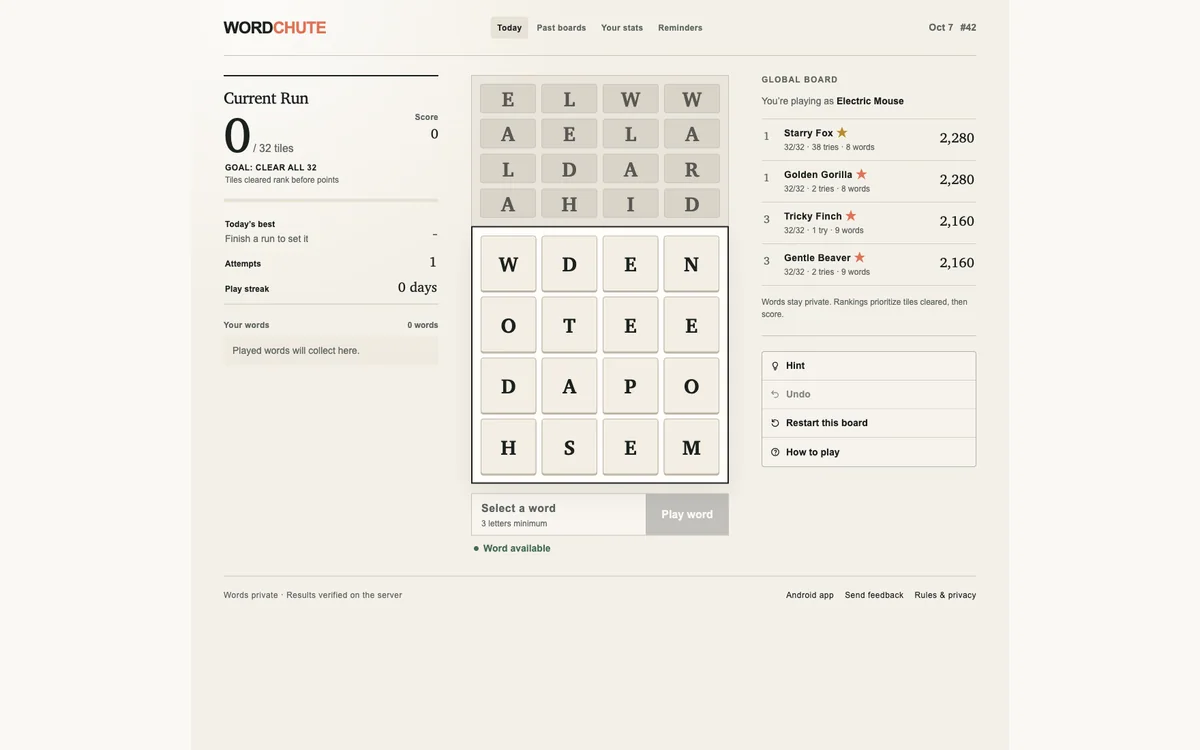The width and height of the screenshot is (1200, 750).
Task: Choose the playable S tile
Action: pos(569,448)
